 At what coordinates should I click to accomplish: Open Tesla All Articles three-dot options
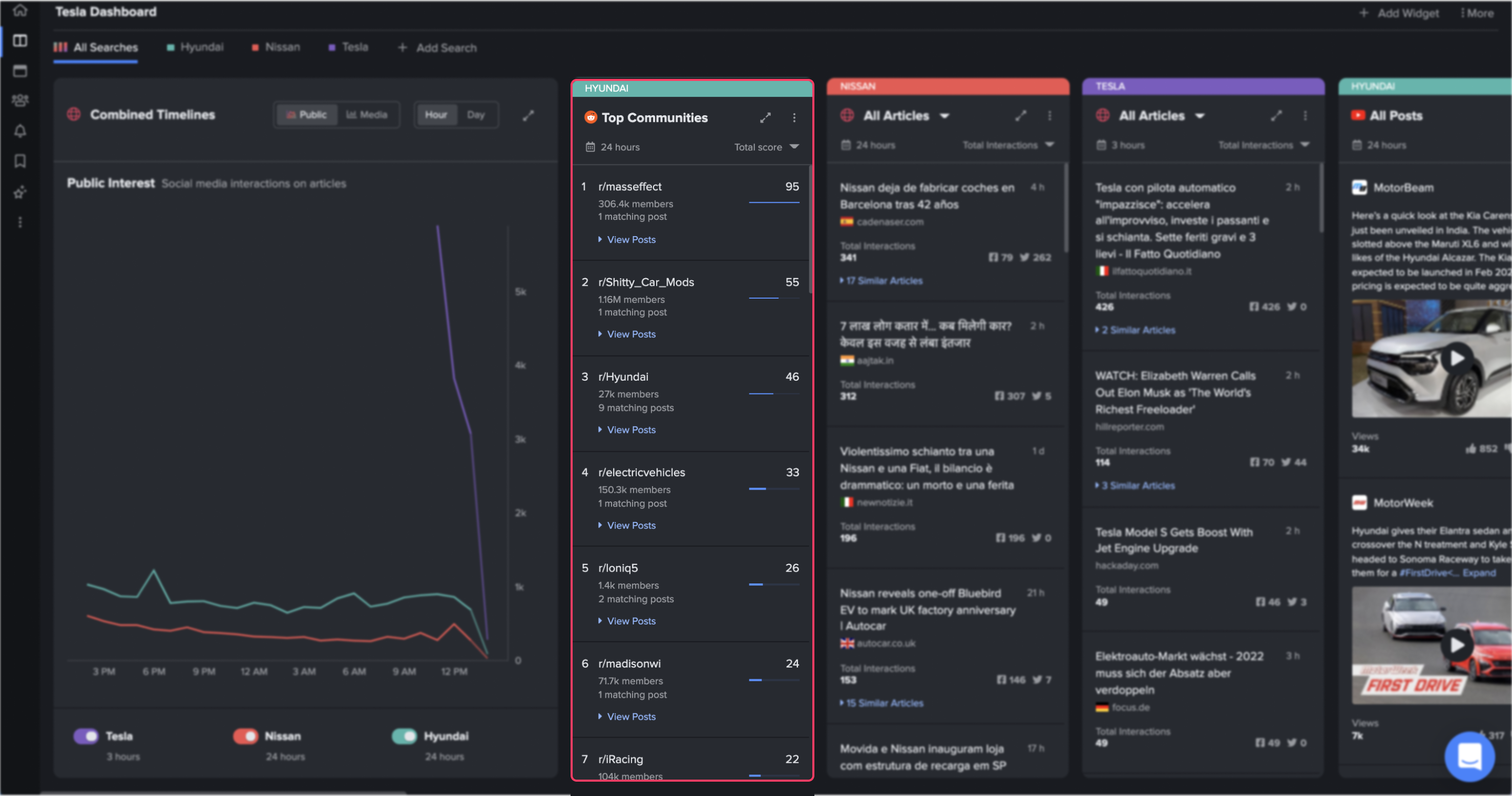coord(1305,116)
